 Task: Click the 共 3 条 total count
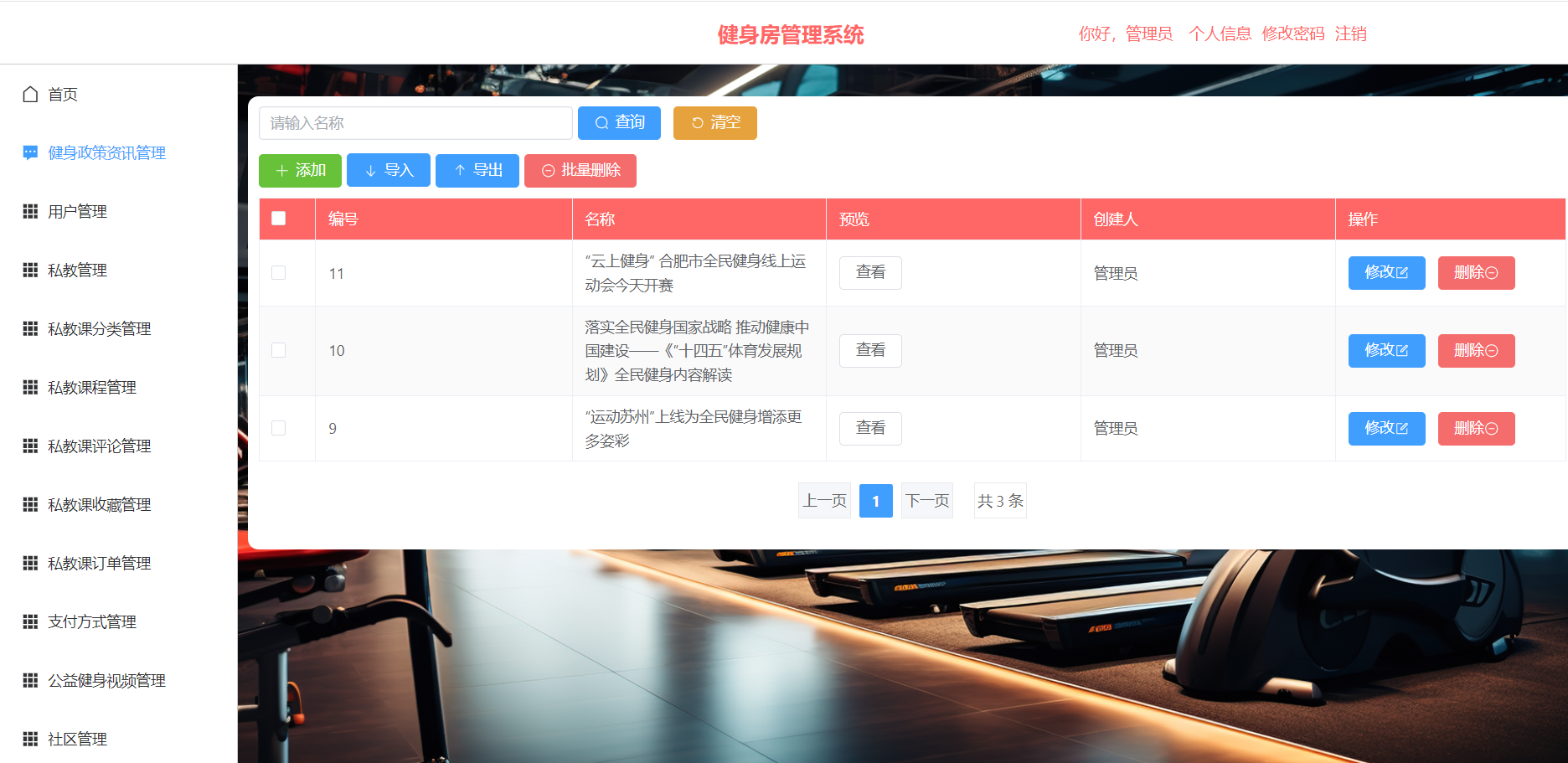tap(1000, 501)
